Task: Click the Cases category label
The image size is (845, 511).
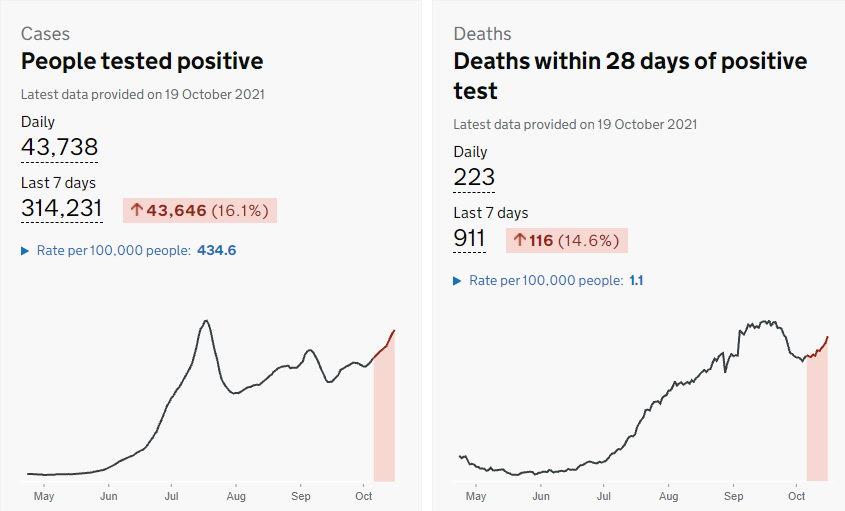Action: [x=45, y=34]
